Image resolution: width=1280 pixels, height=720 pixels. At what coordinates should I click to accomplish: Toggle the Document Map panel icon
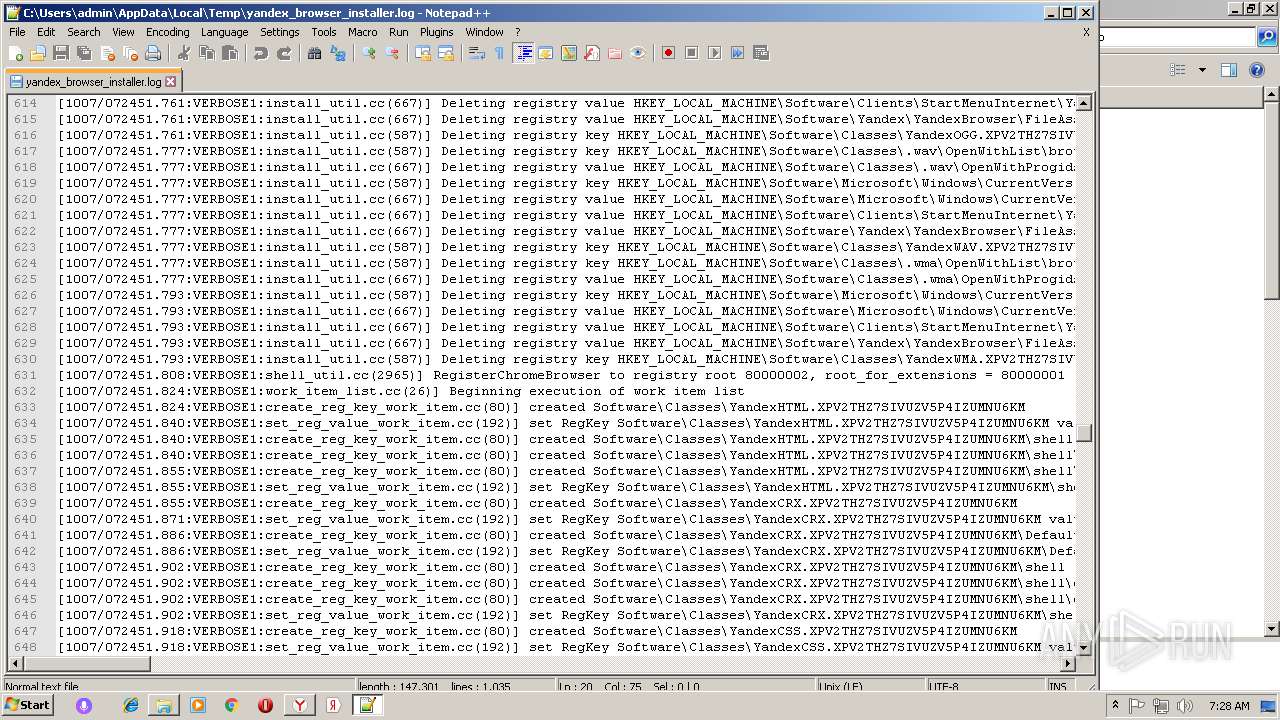(568, 53)
